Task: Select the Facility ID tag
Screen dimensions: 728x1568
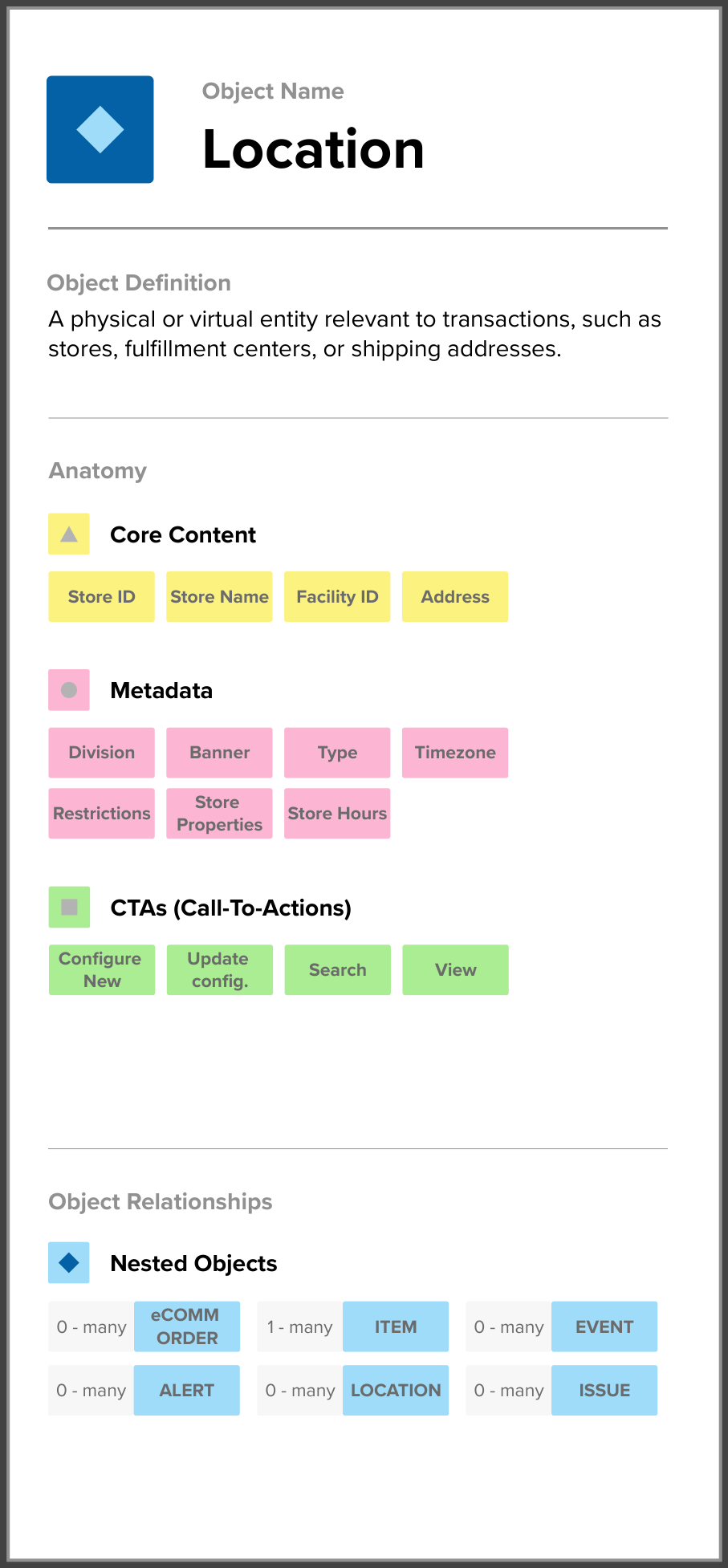Action: 337,597
